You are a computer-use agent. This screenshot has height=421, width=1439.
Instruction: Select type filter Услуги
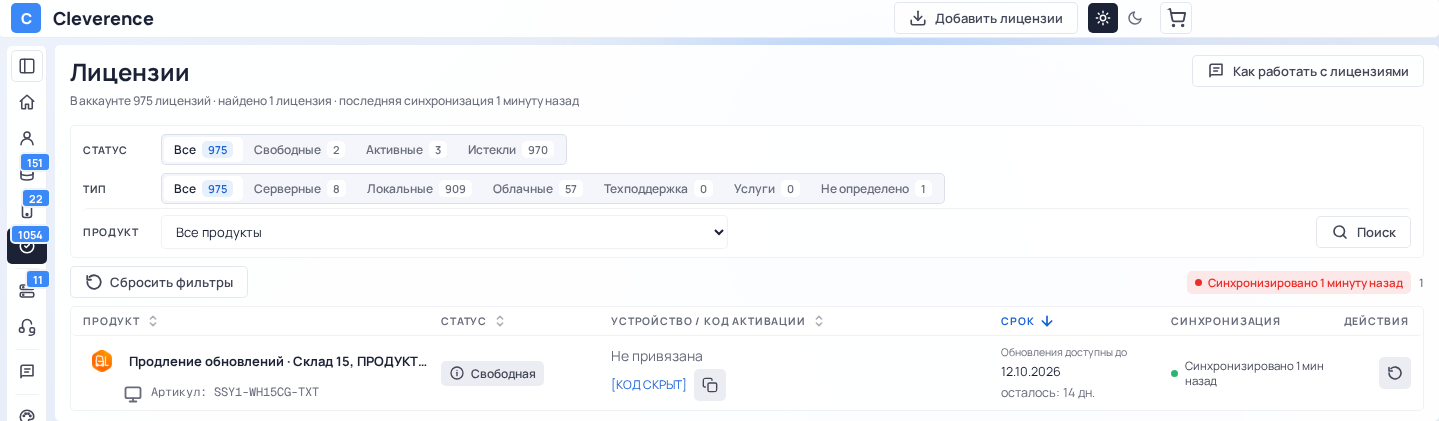tap(765, 189)
